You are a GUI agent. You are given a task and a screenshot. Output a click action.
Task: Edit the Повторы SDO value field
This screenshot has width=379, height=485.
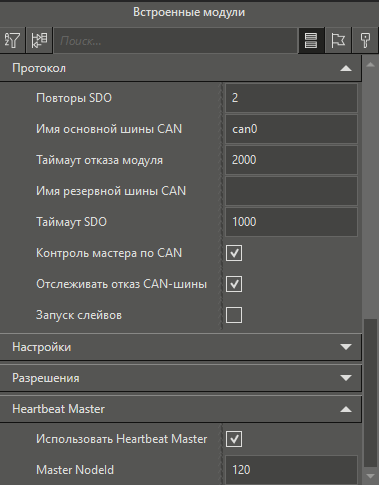click(291, 98)
